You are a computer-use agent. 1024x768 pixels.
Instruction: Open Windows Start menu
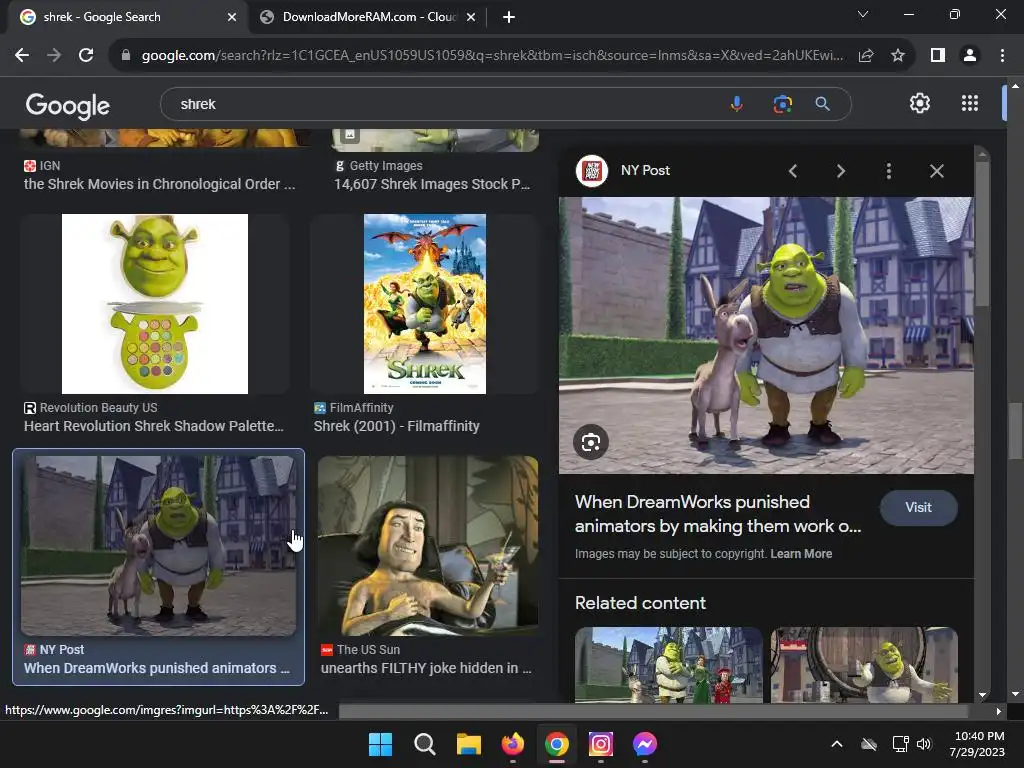[x=380, y=744]
